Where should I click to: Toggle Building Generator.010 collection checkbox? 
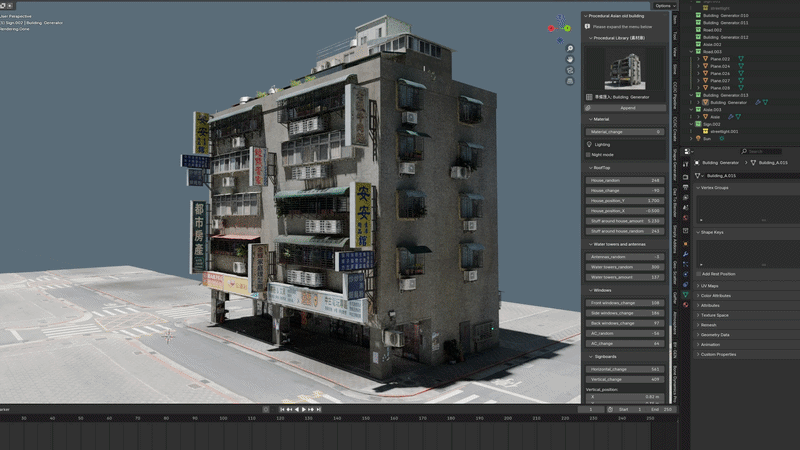698,15
